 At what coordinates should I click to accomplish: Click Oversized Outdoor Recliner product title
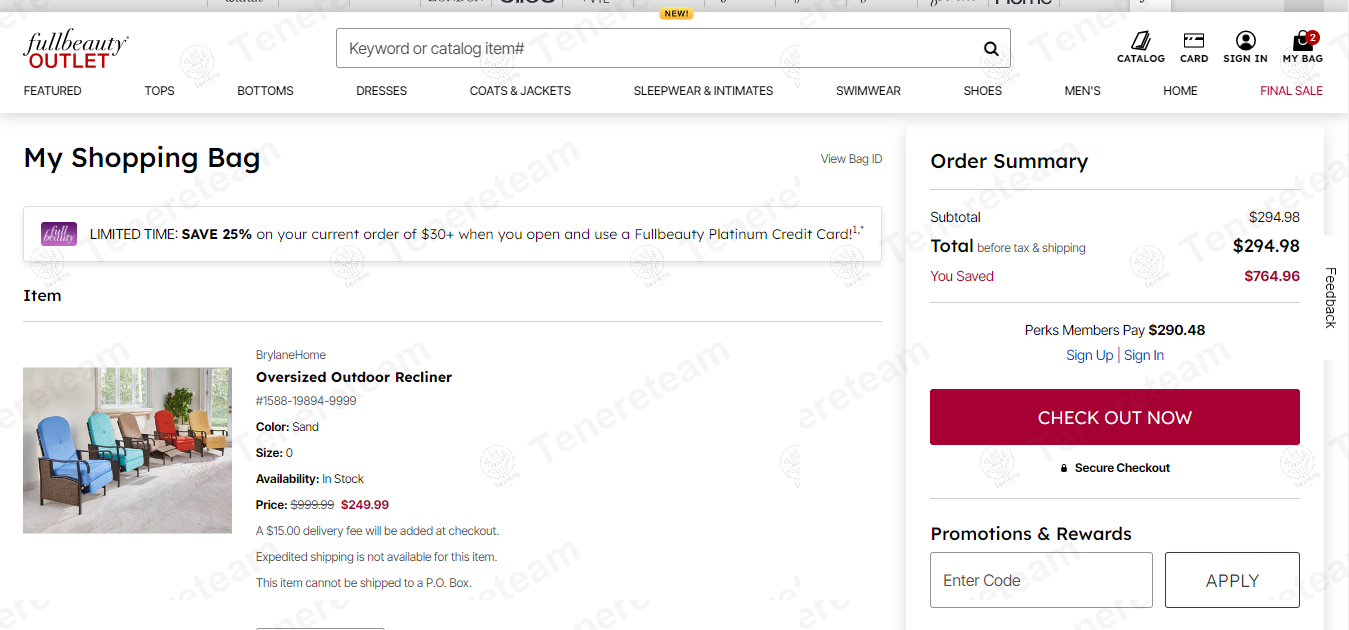(x=354, y=377)
